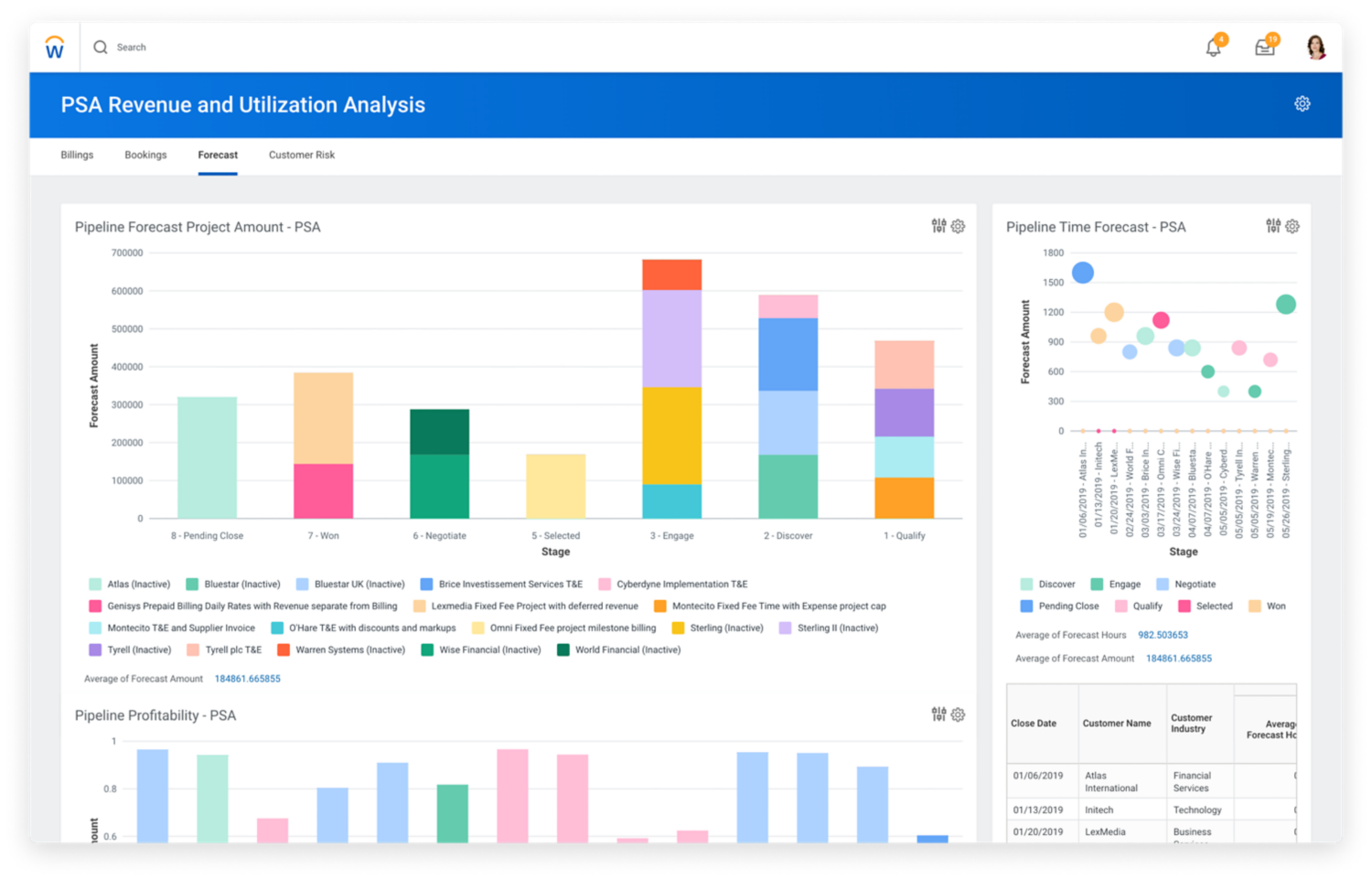Toggle O'Hare T&E with discounts legend swatch

[277, 628]
